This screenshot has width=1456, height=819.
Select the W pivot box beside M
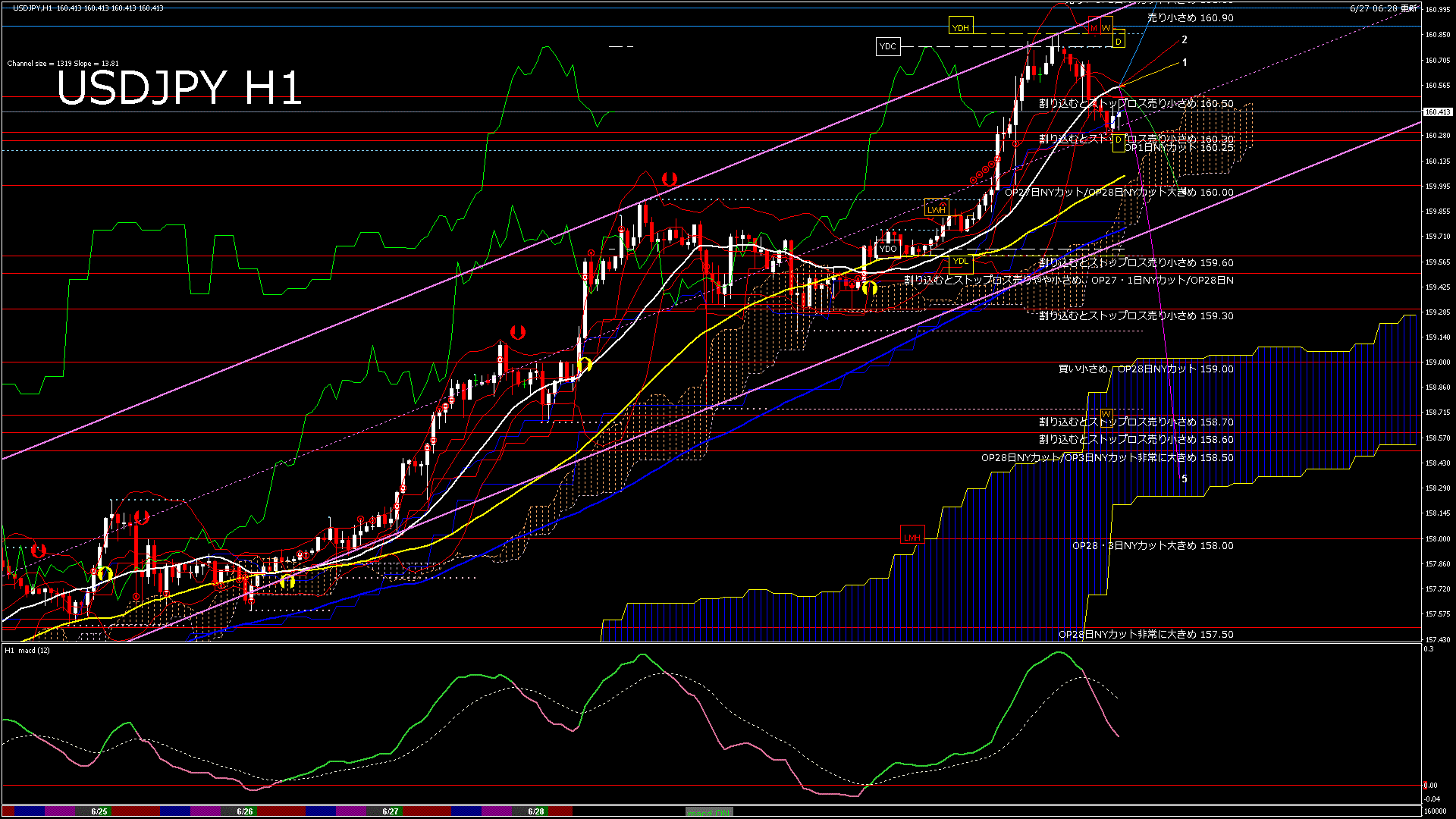(1106, 28)
